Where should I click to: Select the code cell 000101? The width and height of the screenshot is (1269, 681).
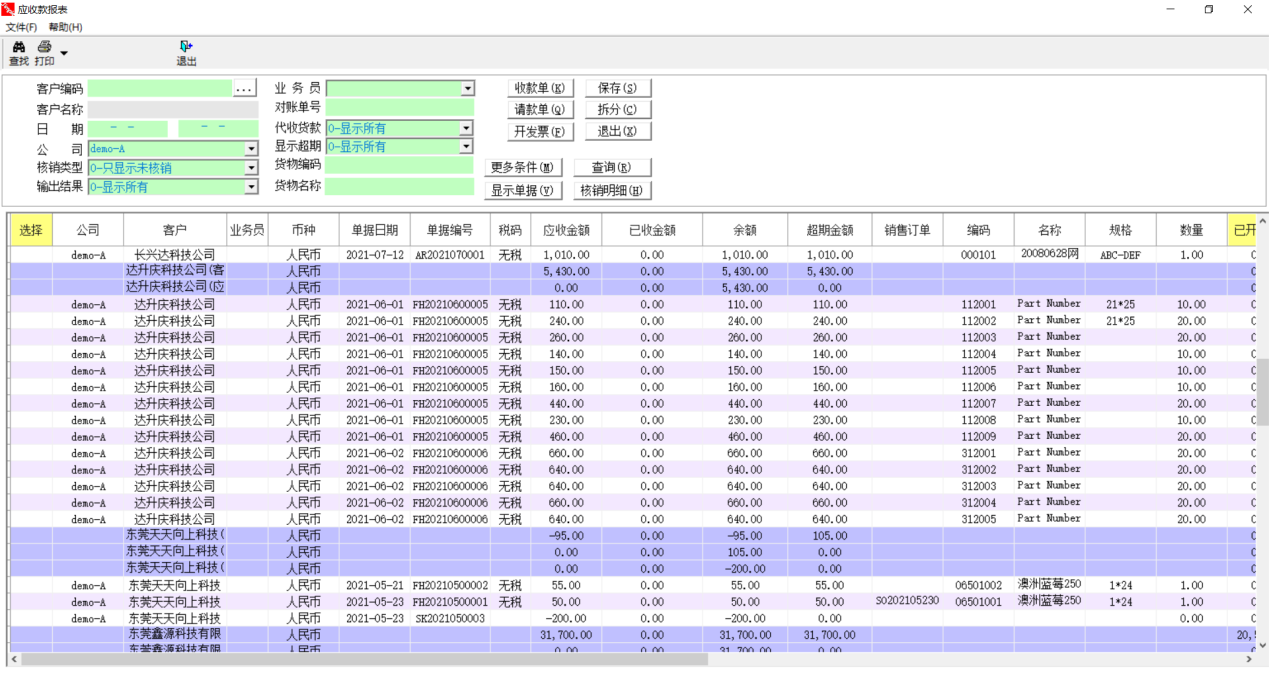pyautogui.click(x=979, y=255)
